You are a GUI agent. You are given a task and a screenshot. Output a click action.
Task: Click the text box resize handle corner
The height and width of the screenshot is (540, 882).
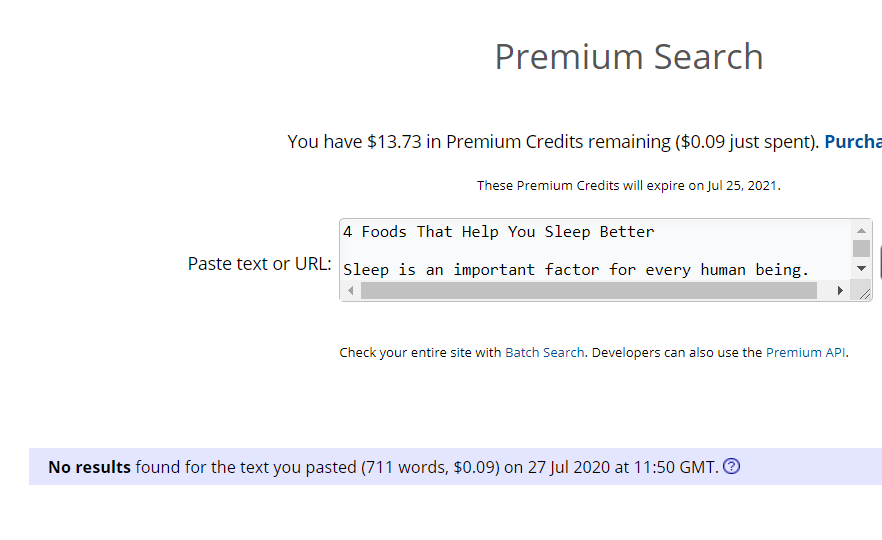tap(862, 291)
